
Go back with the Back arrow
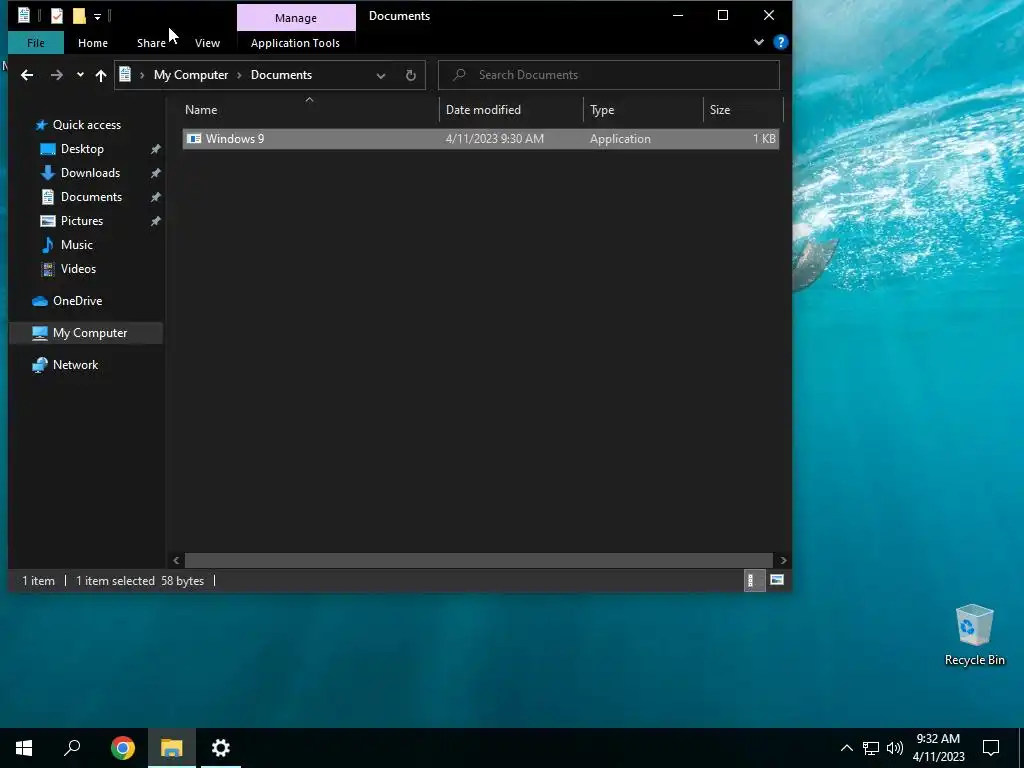pos(27,75)
